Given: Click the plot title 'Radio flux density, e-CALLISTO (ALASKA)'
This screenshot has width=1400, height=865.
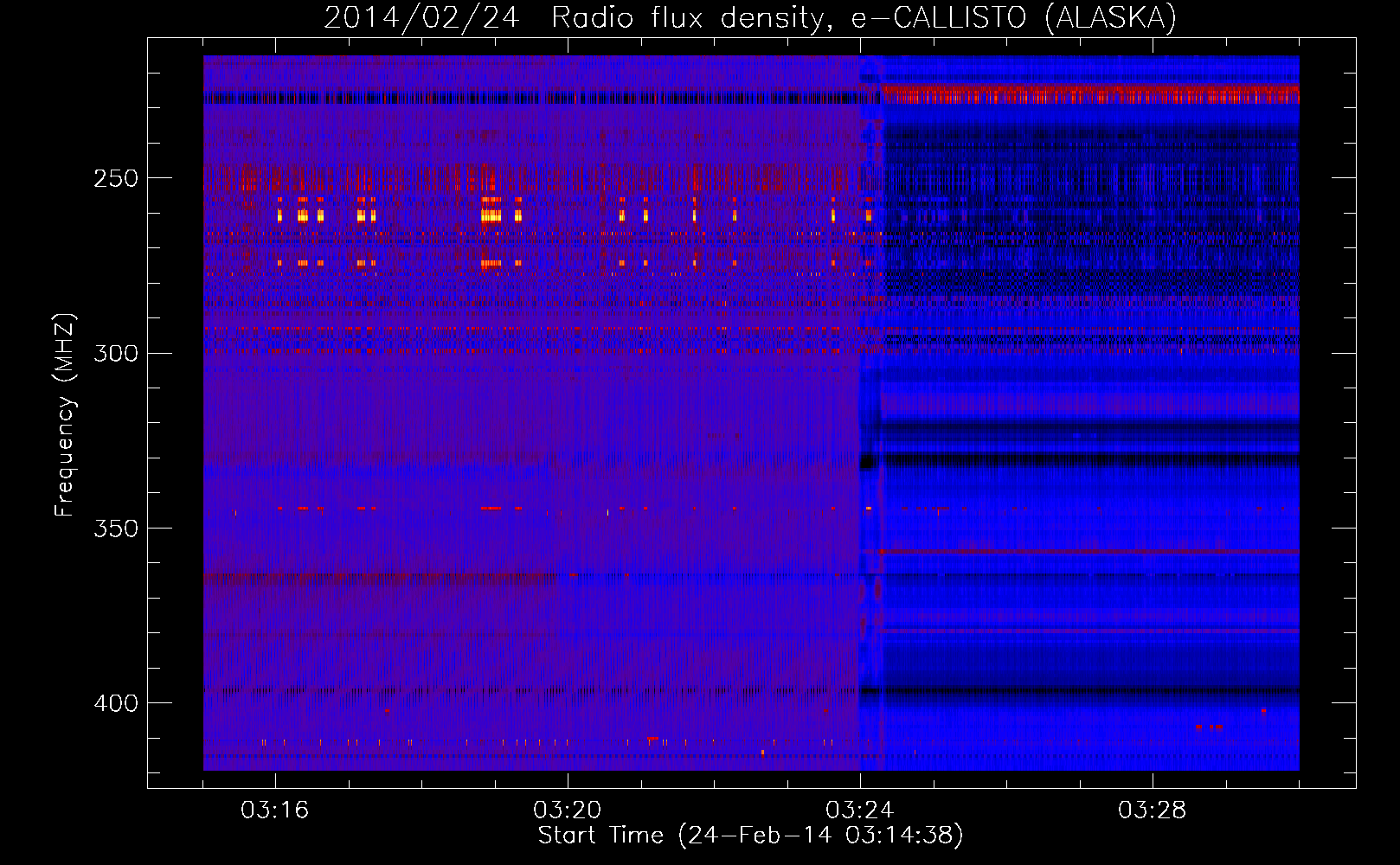Looking at the screenshot, I should point(864,17).
